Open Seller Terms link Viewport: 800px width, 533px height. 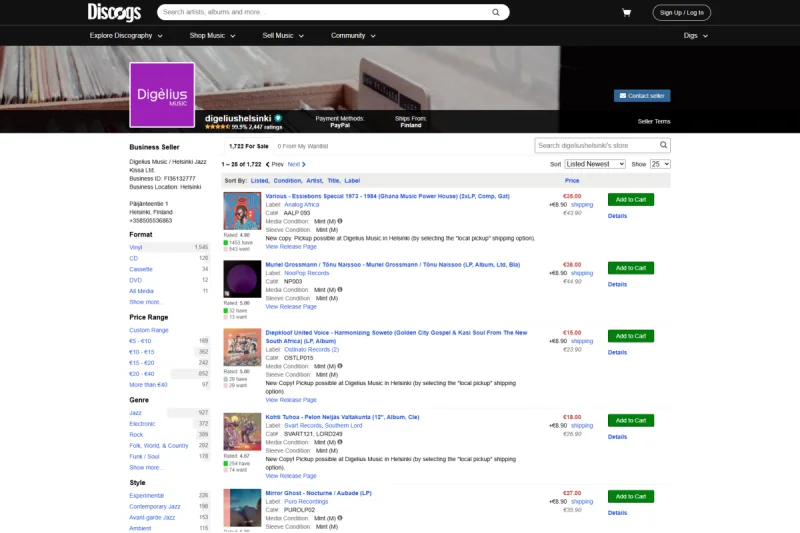click(x=654, y=121)
